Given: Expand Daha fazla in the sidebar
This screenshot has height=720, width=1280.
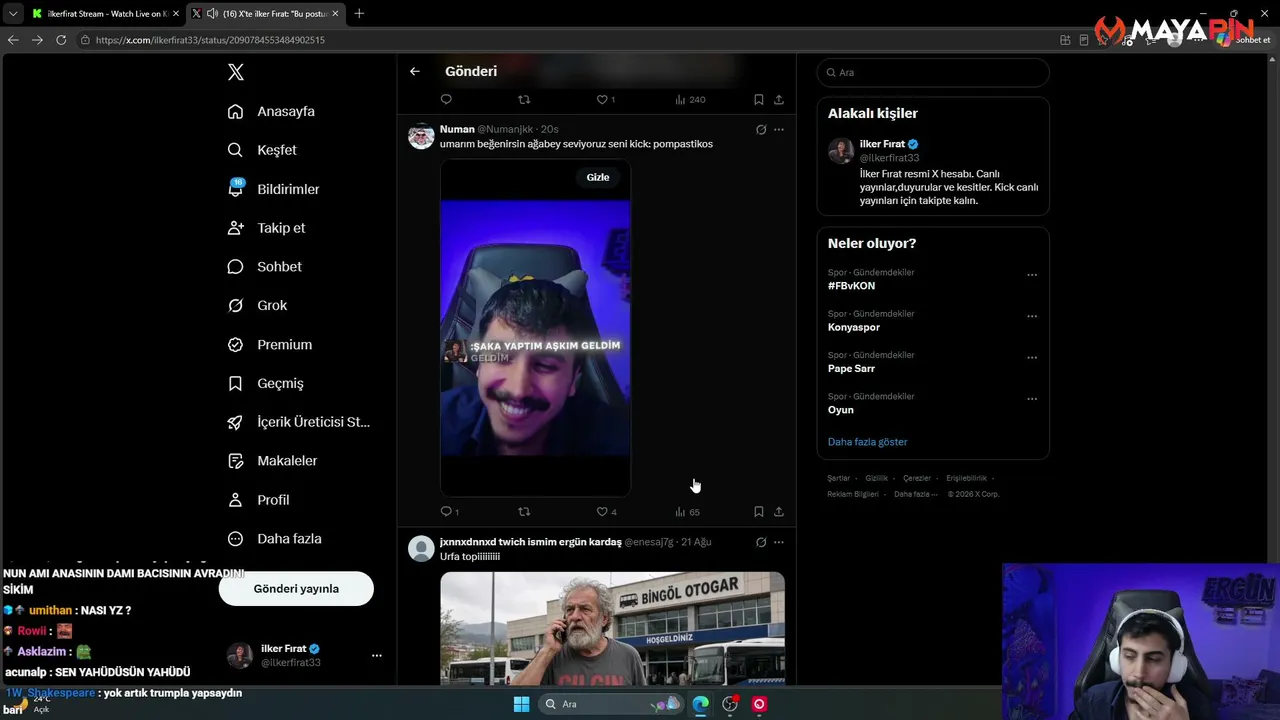Looking at the screenshot, I should [275, 539].
